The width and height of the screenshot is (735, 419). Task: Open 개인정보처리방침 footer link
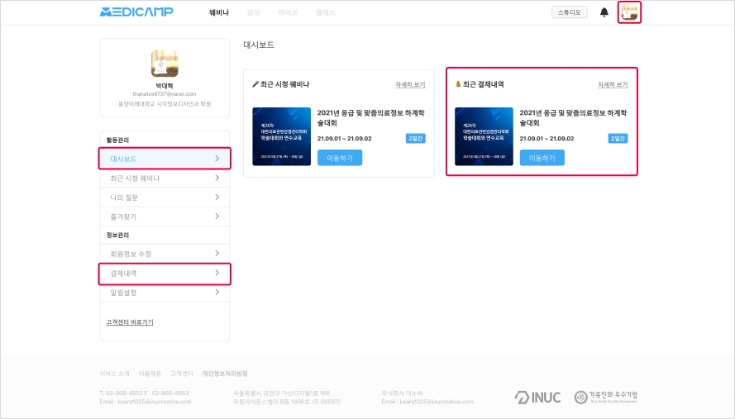tap(225, 374)
